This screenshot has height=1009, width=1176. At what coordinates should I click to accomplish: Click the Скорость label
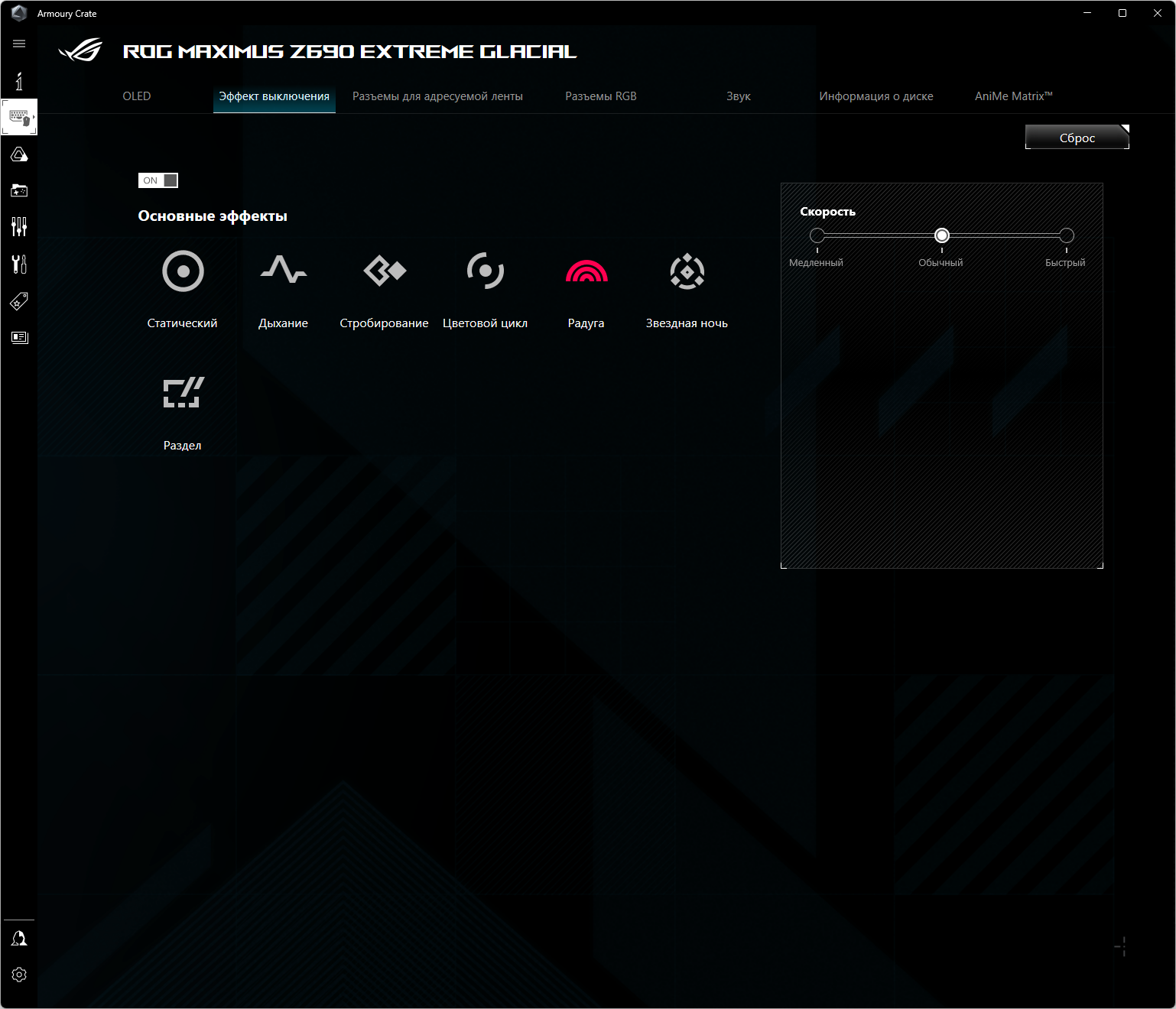[x=828, y=212]
